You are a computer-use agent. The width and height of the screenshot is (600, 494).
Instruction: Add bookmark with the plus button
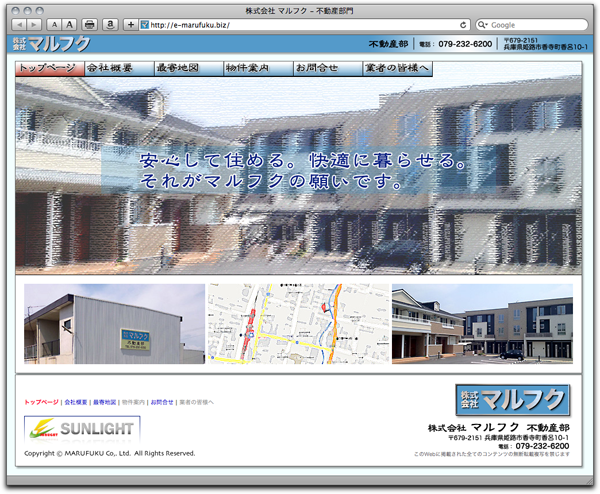pyautogui.click(x=131, y=25)
